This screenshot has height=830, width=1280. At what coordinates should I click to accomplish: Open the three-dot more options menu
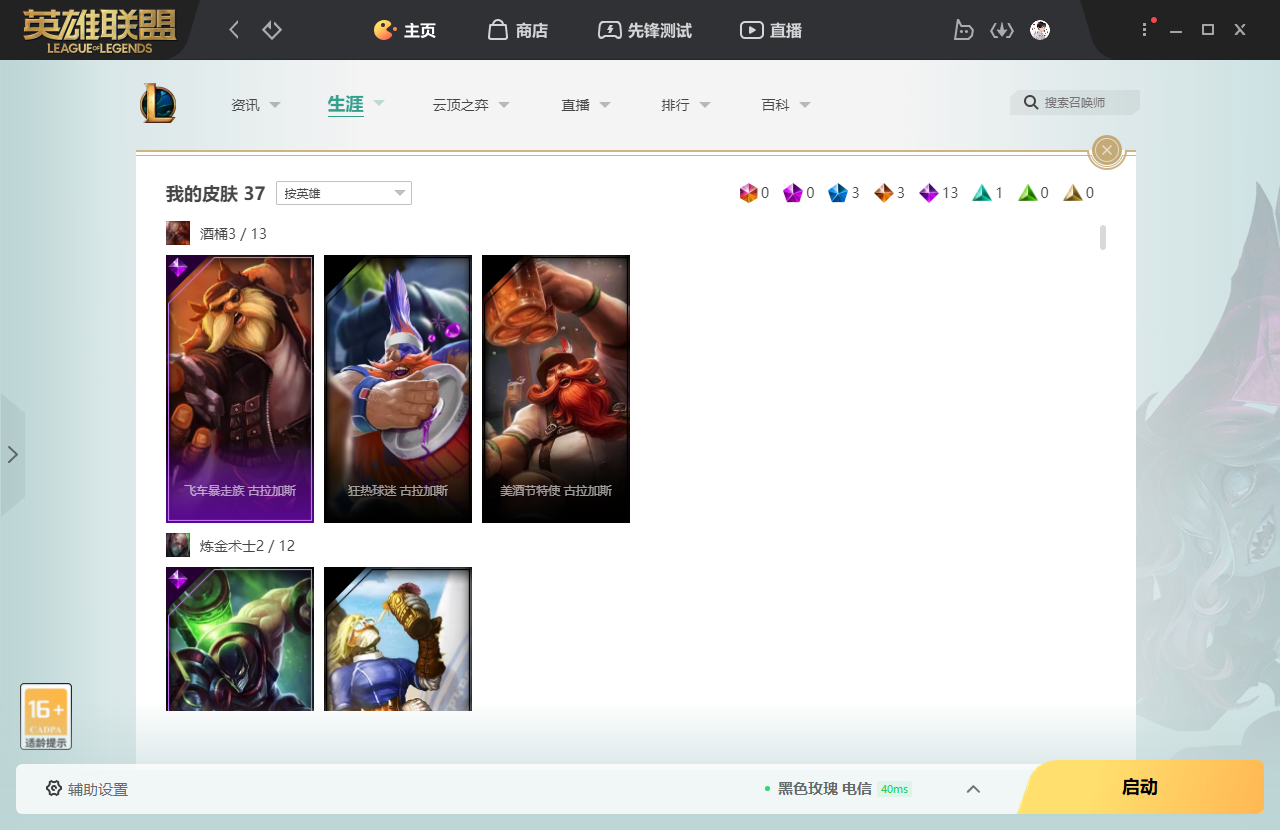[1145, 30]
